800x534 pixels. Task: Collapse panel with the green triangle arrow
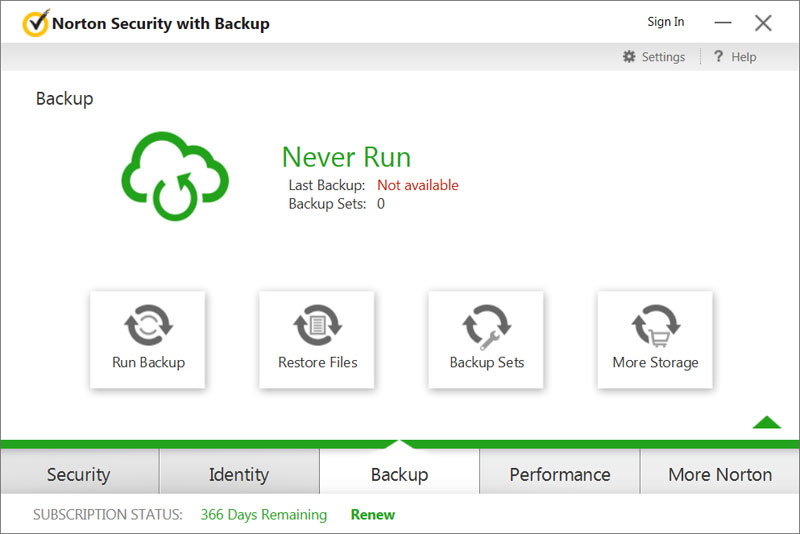pyautogui.click(x=766, y=422)
